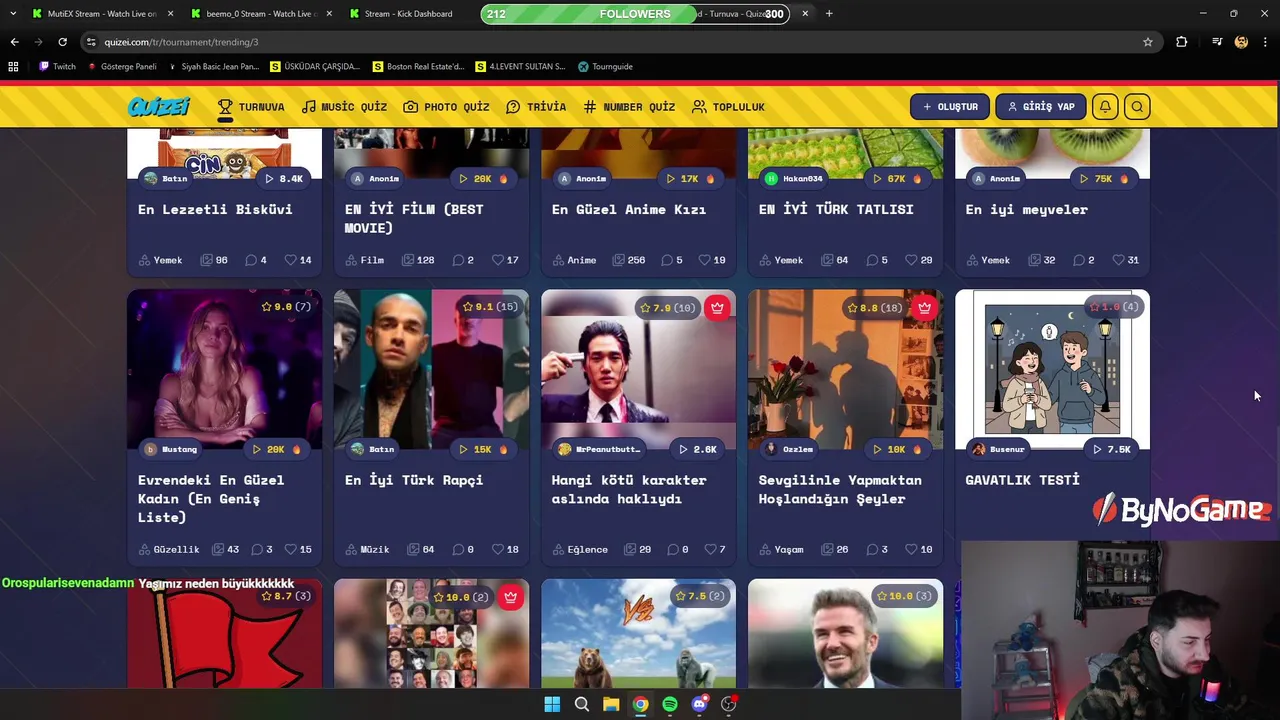Open the Windows Start menu
1280x720 pixels.
click(x=552, y=704)
